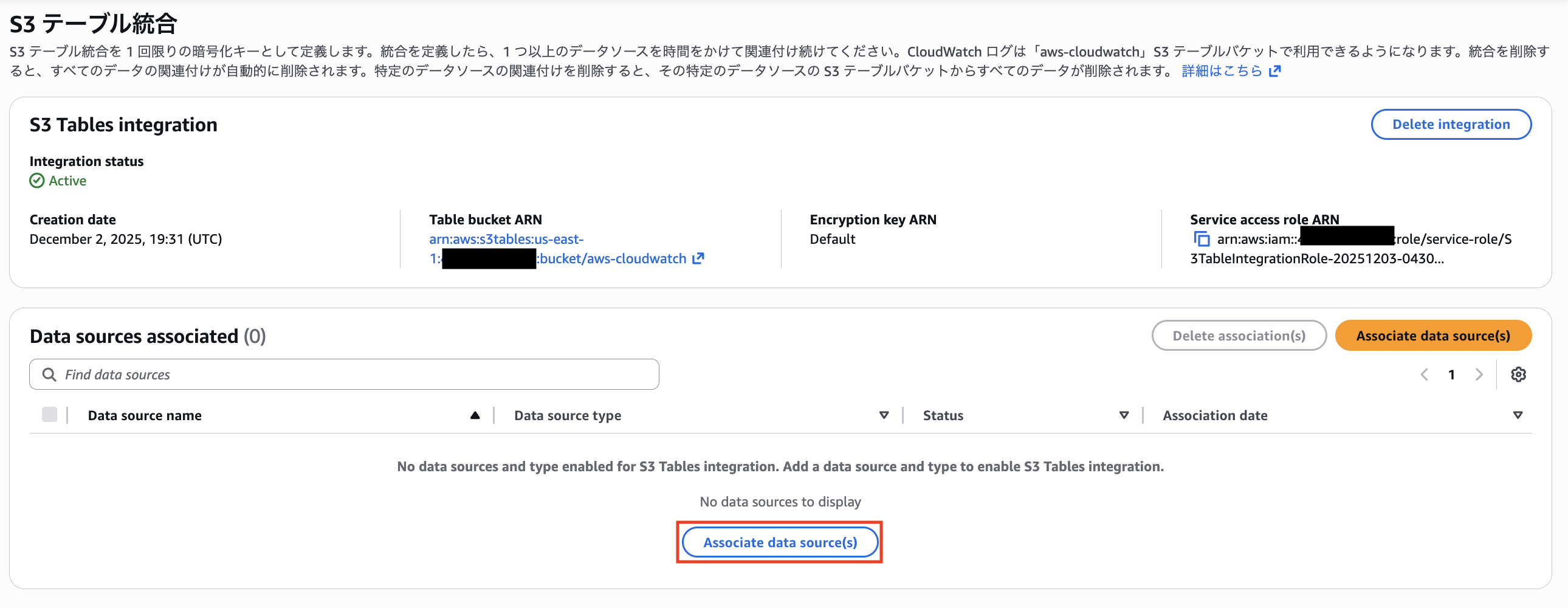Select page 1 in pagination
The height and width of the screenshot is (608, 1568).
pos(1452,374)
